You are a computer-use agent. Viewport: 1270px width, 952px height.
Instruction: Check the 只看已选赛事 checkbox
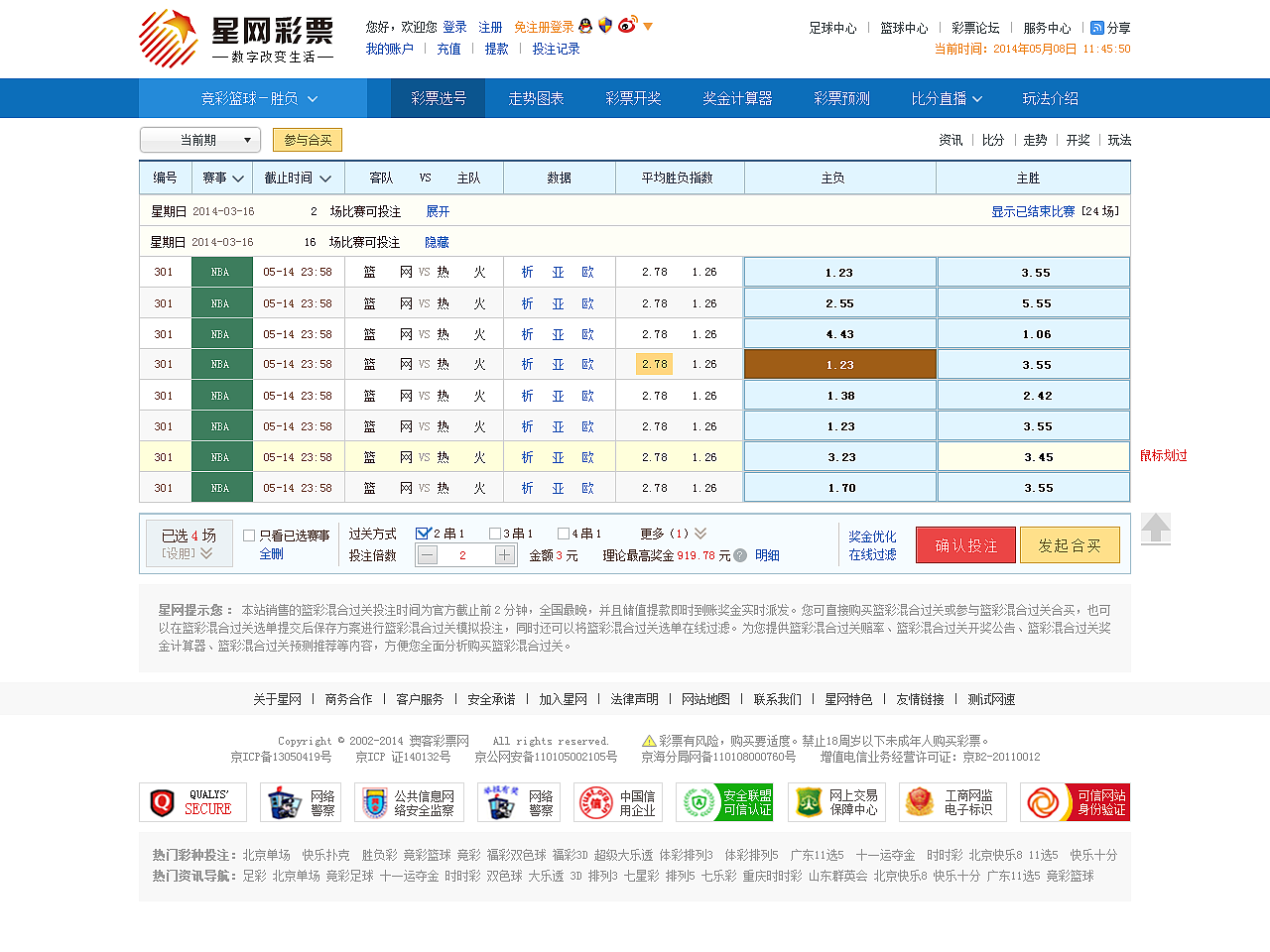(248, 535)
